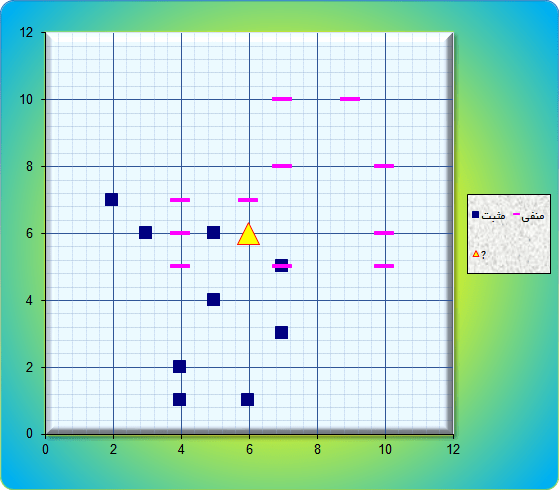Click the horizontal axis label 2

pyautogui.click(x=113, y=449)
